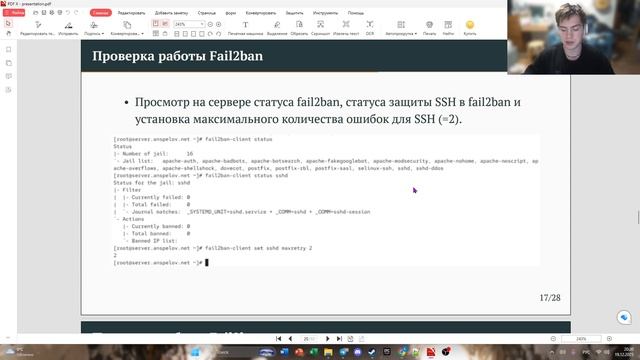Click the yellow Купить button

click(470, 28)
